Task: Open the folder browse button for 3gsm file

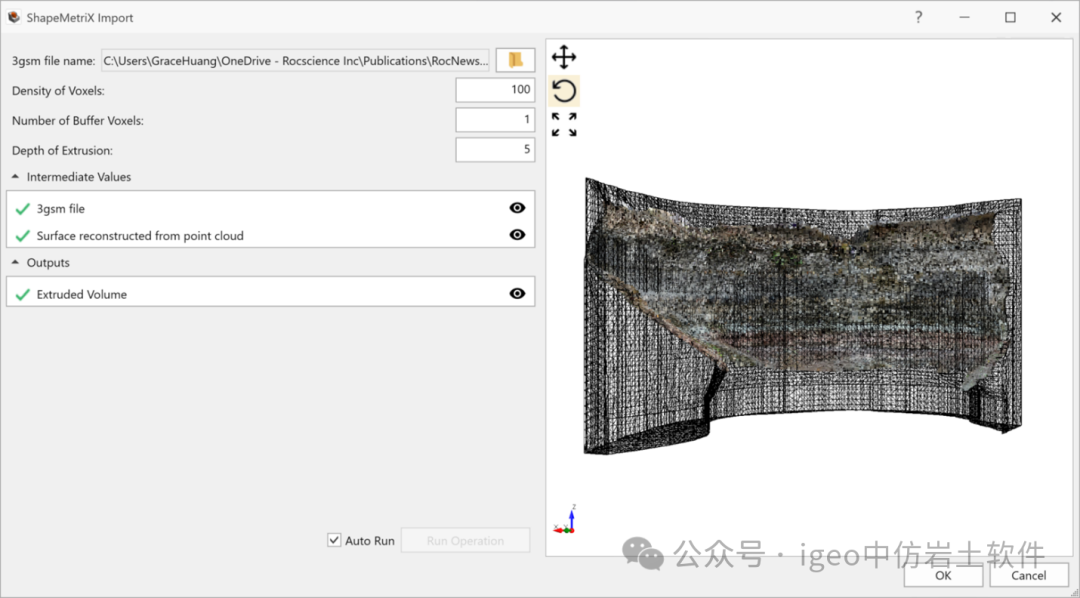Action: (516, 60)
